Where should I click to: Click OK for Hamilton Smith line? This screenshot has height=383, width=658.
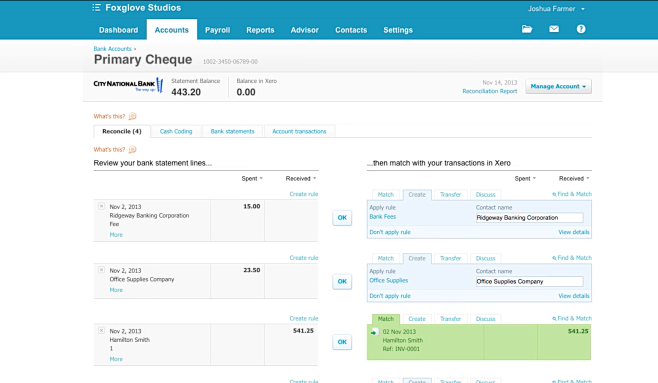342,342
